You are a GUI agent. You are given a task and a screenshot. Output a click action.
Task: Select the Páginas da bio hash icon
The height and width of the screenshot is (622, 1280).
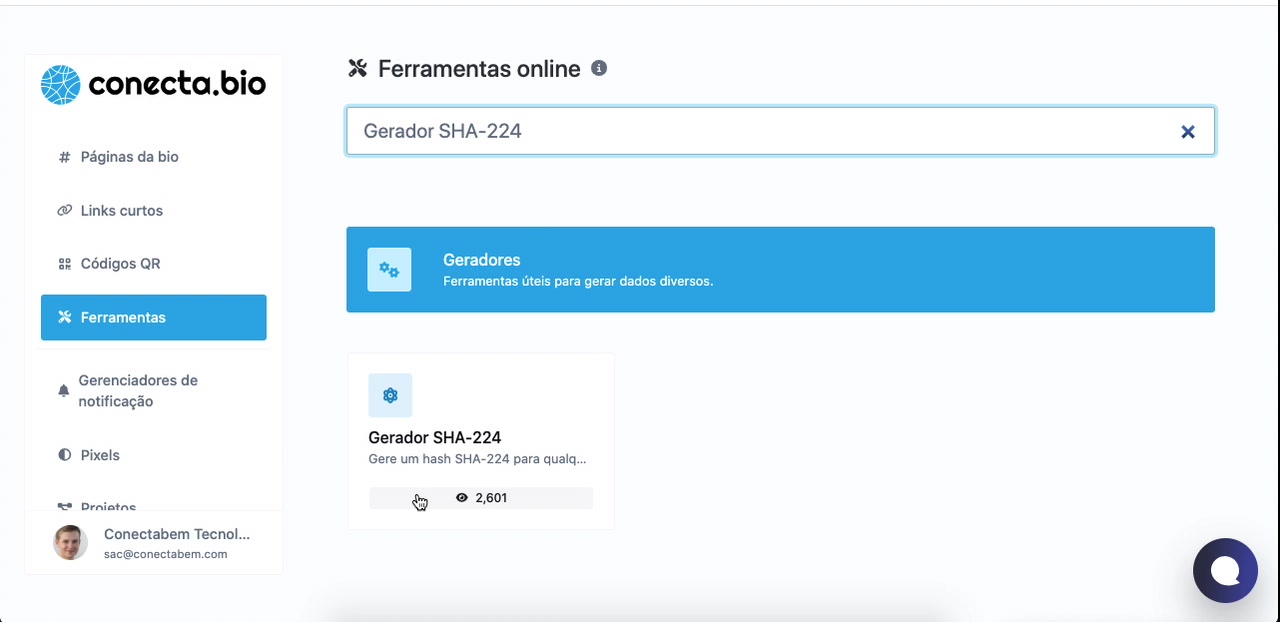(x=62, y=156)
